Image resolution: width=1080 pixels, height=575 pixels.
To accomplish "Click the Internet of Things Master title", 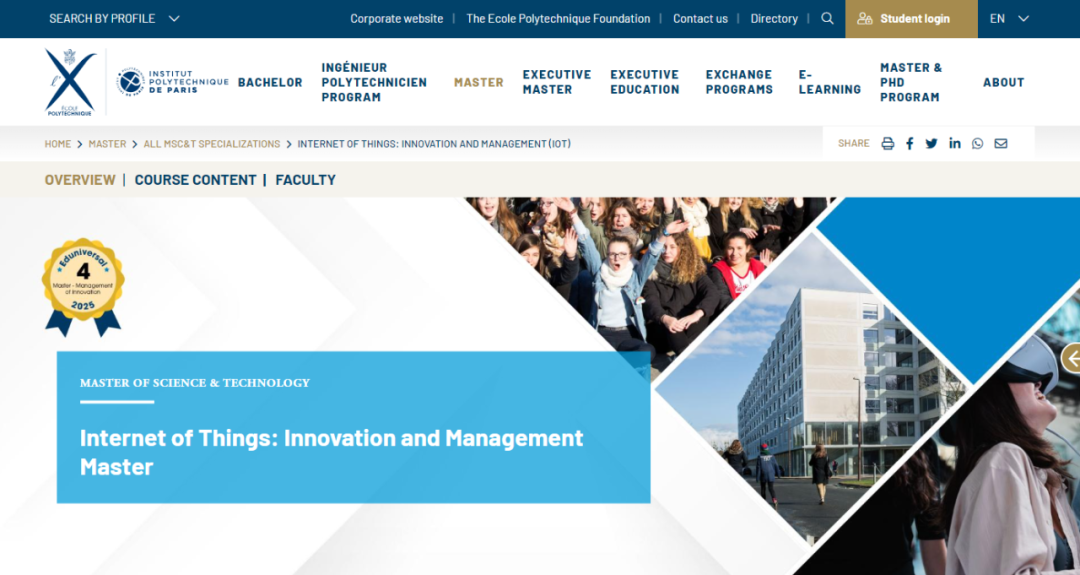I will click(x=331, y=452).
